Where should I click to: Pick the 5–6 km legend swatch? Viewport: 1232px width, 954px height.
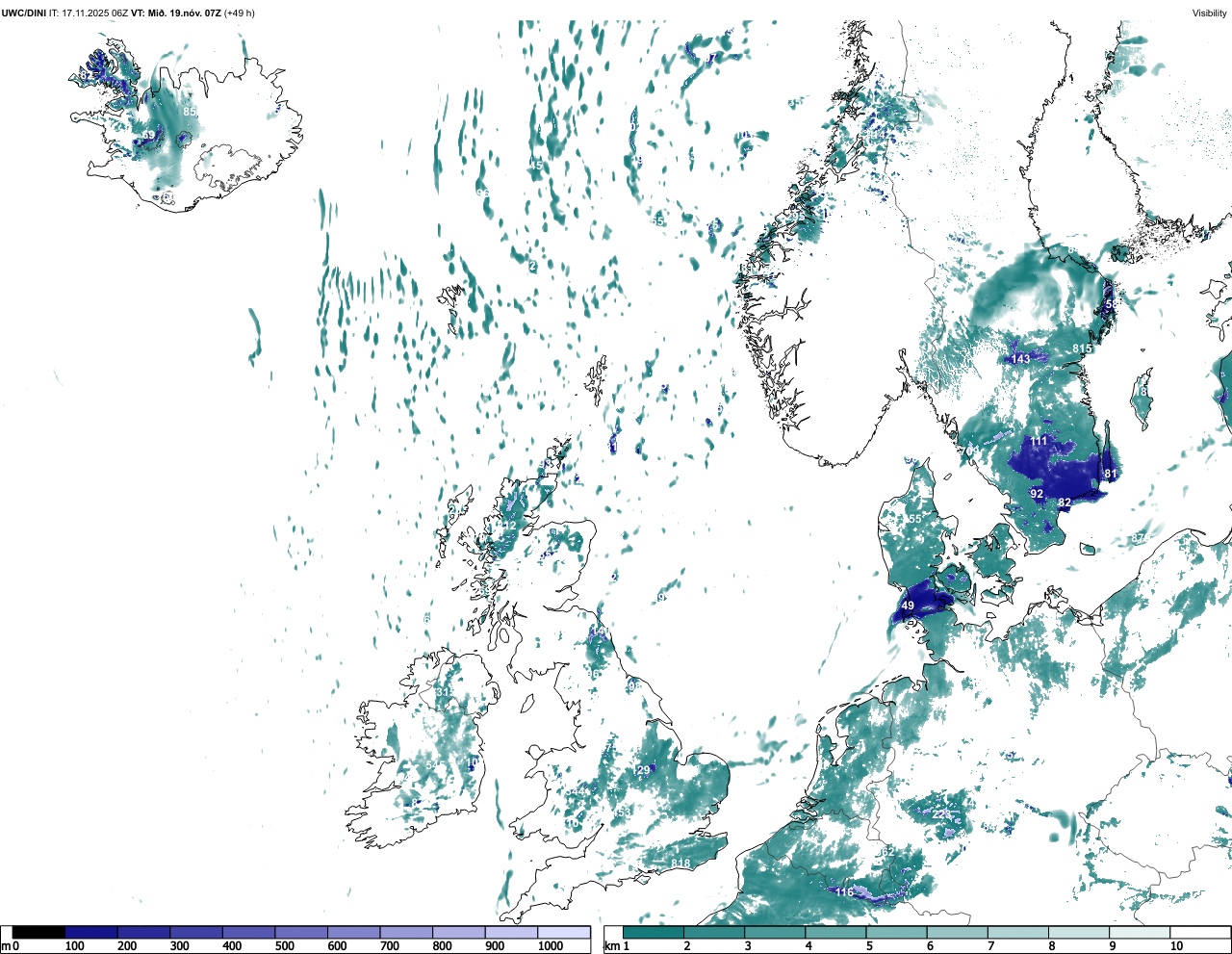(896, 932)
